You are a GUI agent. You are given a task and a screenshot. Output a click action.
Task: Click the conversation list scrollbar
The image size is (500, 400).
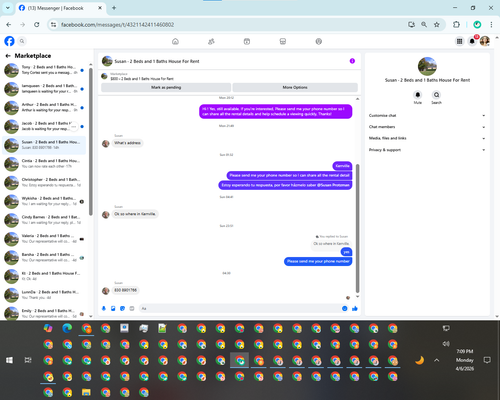tap(90, 142)
